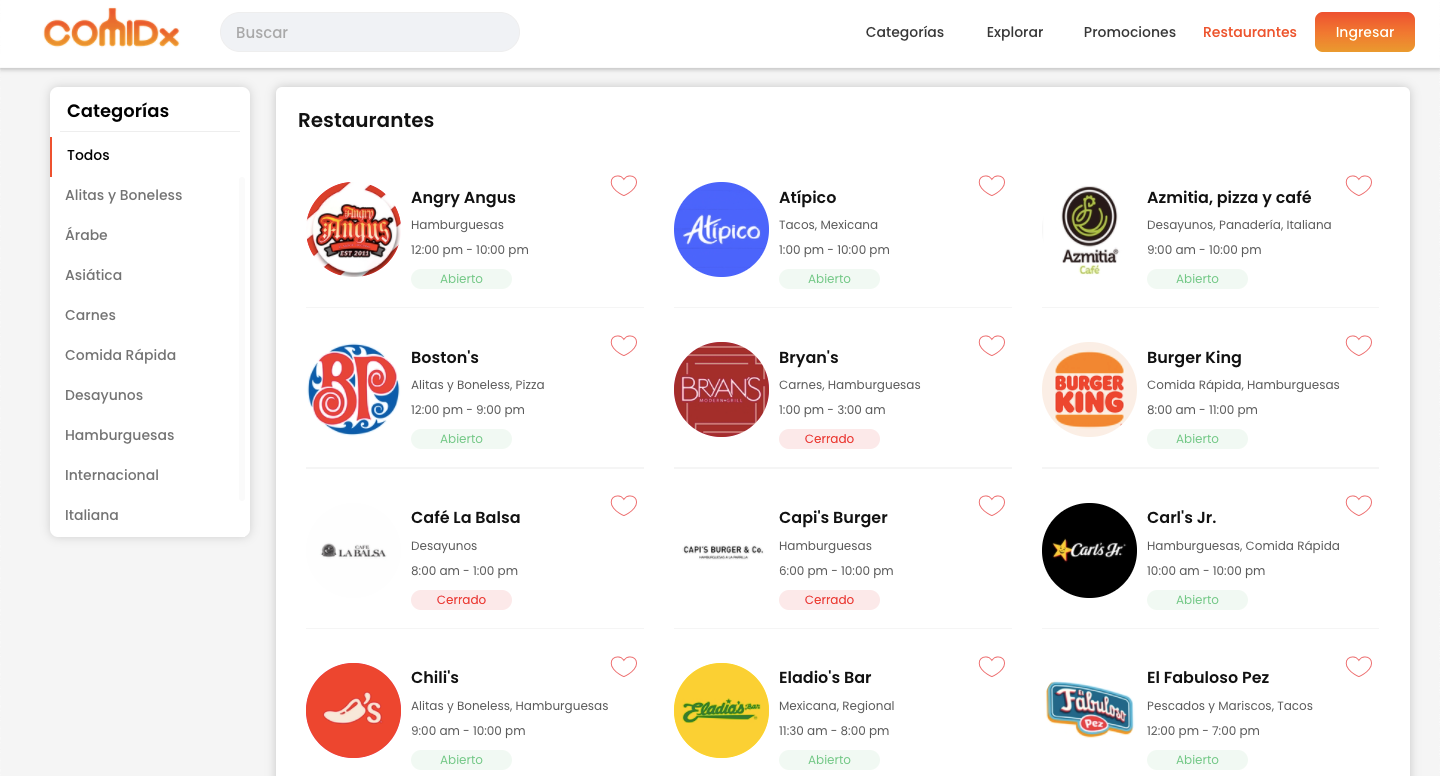Click the Azmitia Café logo
Viewport: 1440px width, 776px height.
(1089, 230)
